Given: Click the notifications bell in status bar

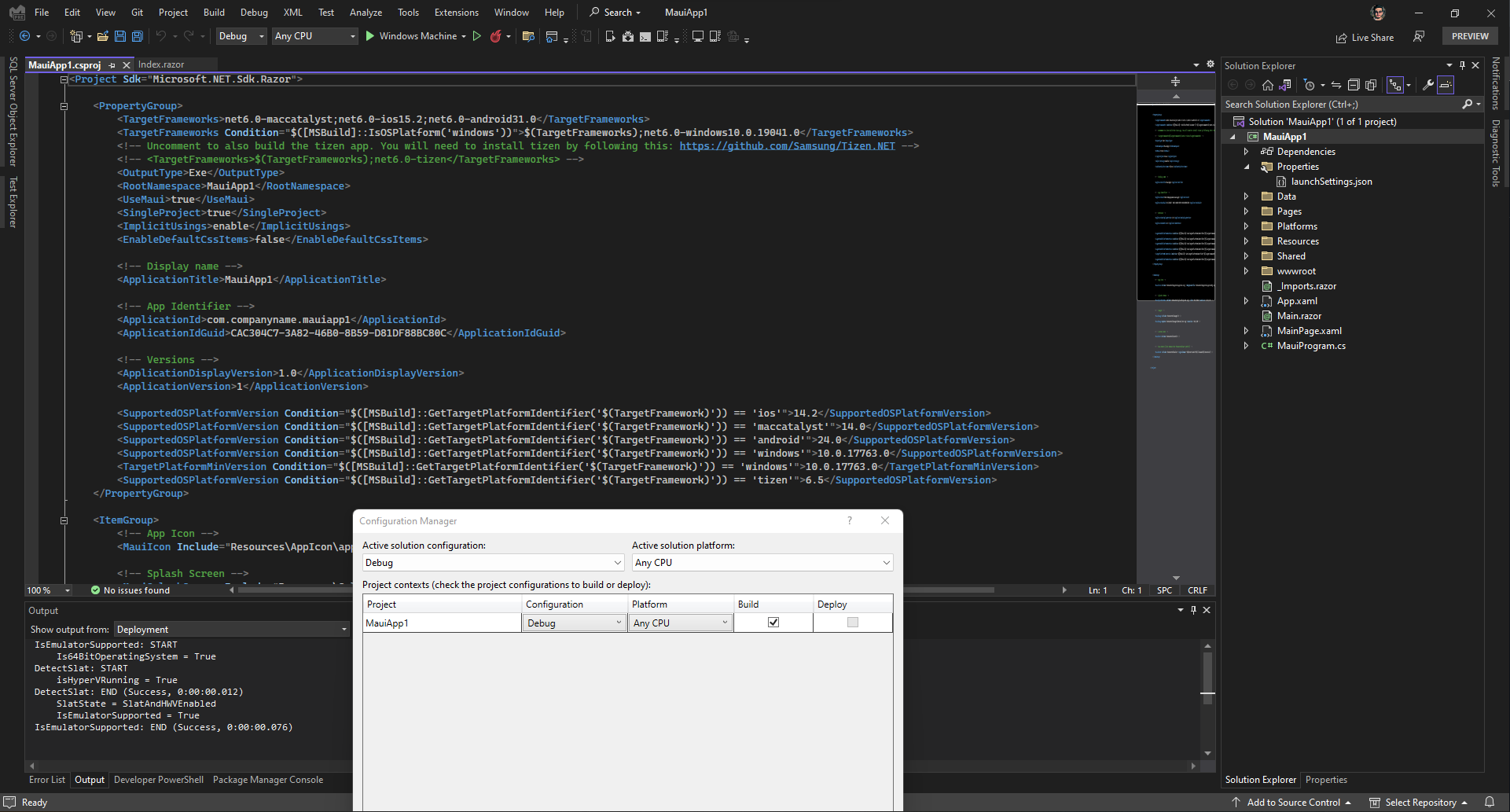Looking at the screenshot, I should [x=1490, y=802].
